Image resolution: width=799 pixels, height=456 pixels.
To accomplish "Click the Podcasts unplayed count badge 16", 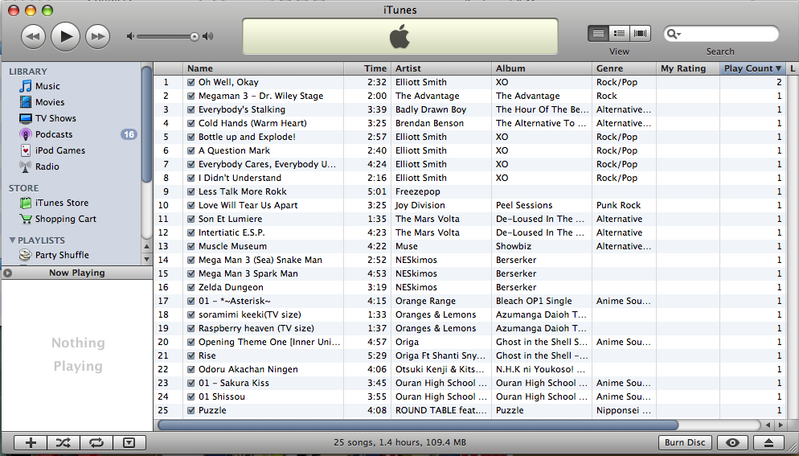I will click(x=128, y=135).
